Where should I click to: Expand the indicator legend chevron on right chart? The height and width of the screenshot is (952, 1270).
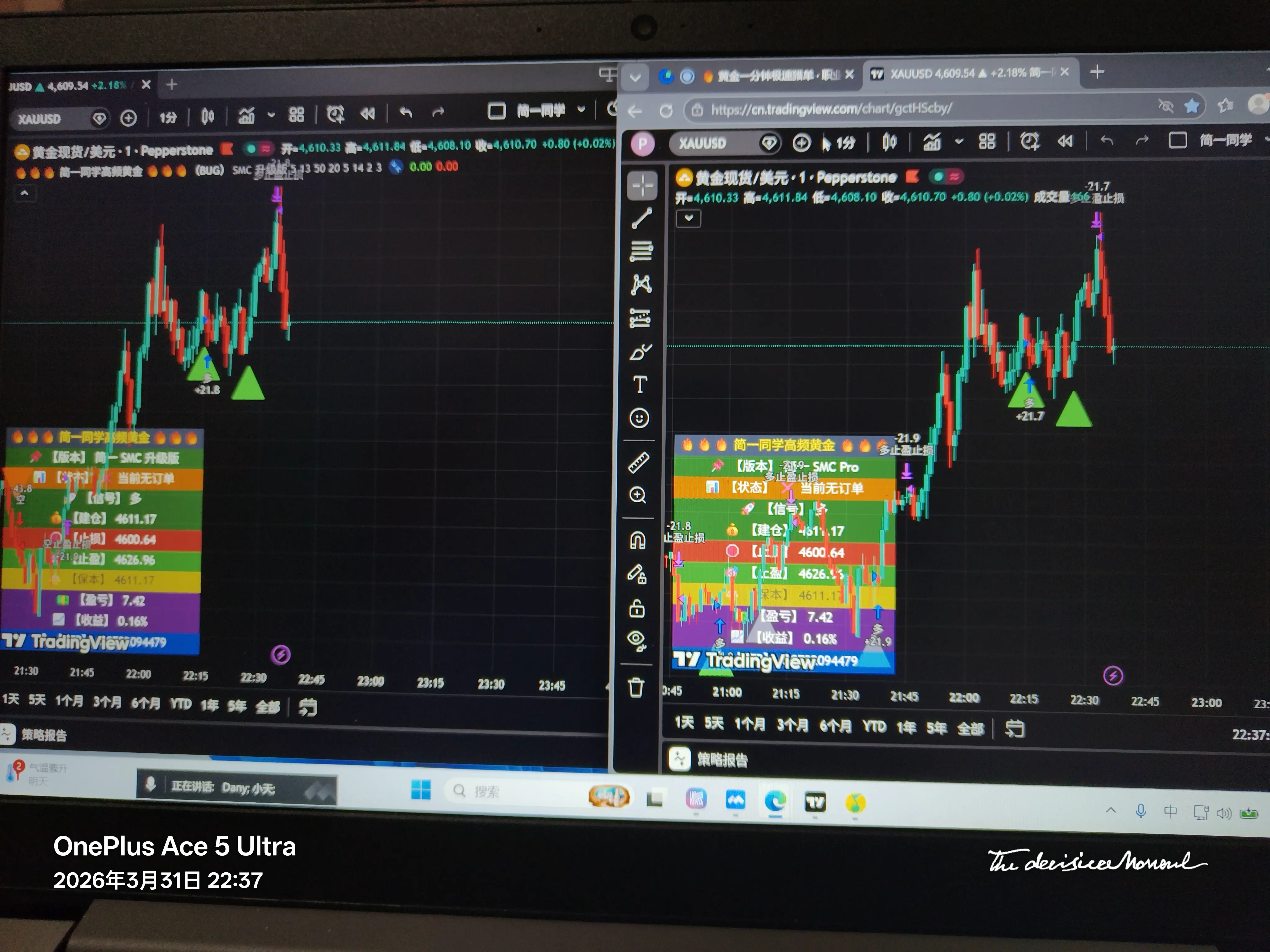[x=688, y=218]
